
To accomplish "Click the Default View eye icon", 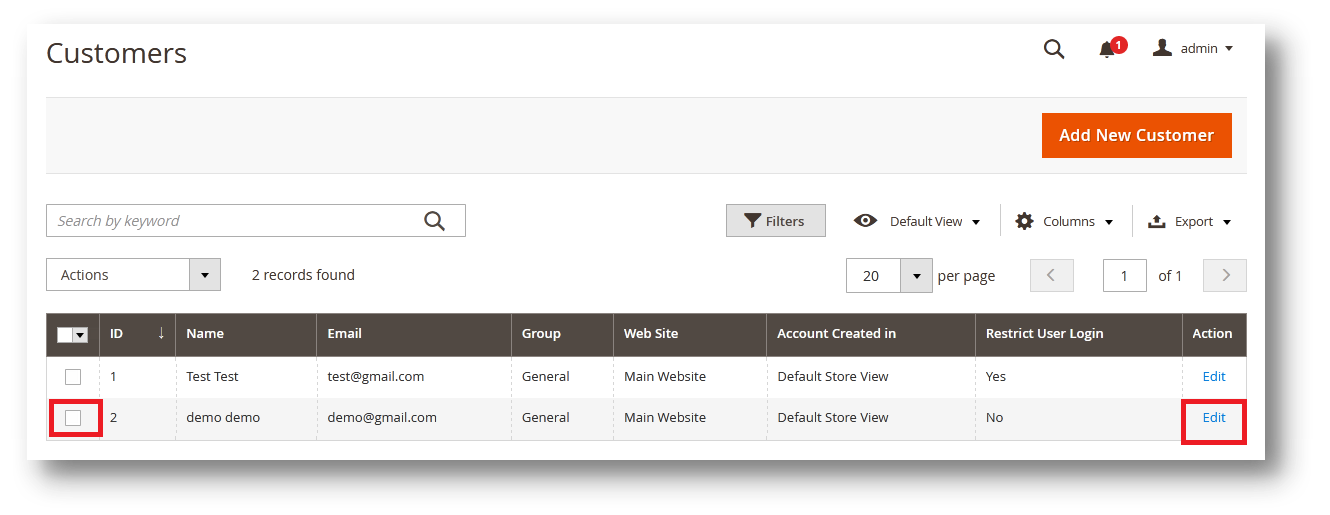I will 866,221.
